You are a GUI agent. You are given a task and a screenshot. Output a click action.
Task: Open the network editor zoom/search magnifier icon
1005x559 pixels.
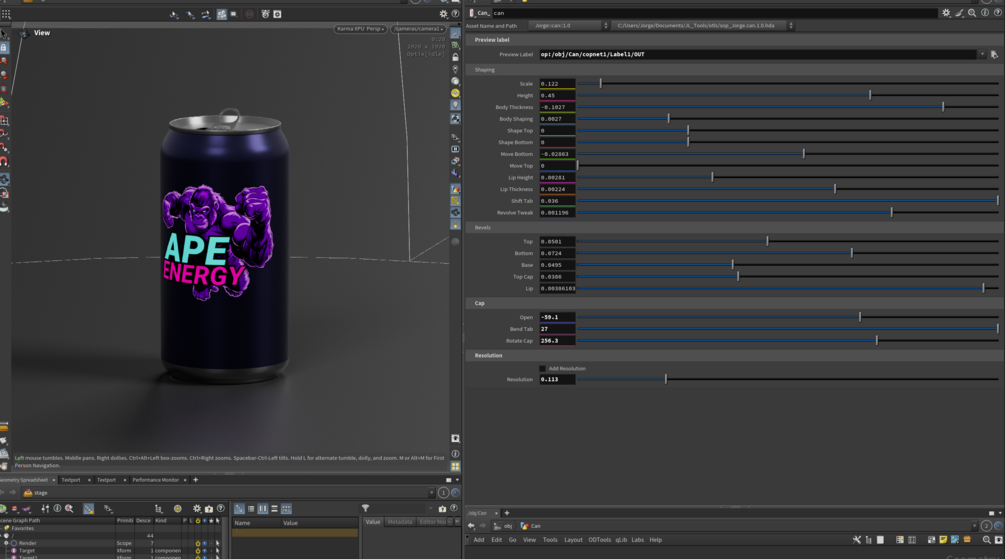point(986,540)
